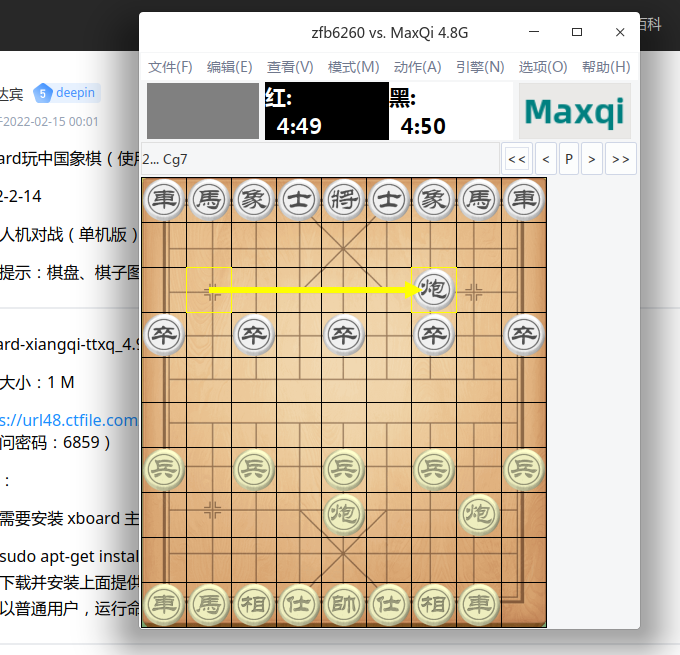
Task: Select black 卒 on the third file from left
Action: coord(254,335)
